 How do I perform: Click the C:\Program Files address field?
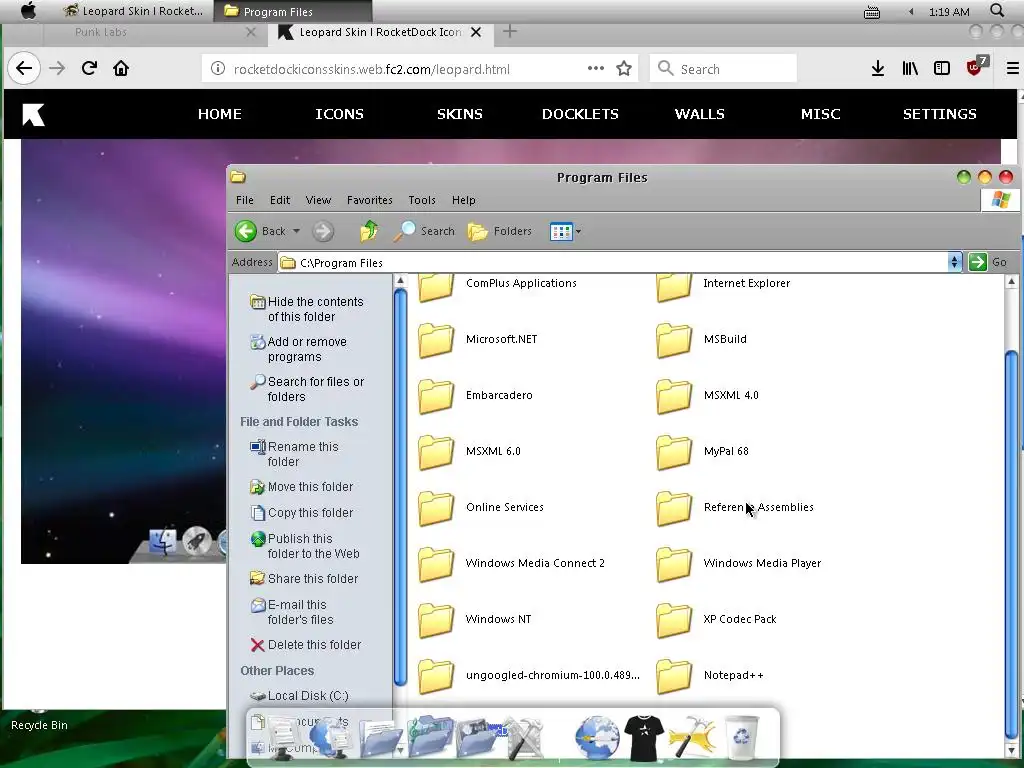[613, 263]
